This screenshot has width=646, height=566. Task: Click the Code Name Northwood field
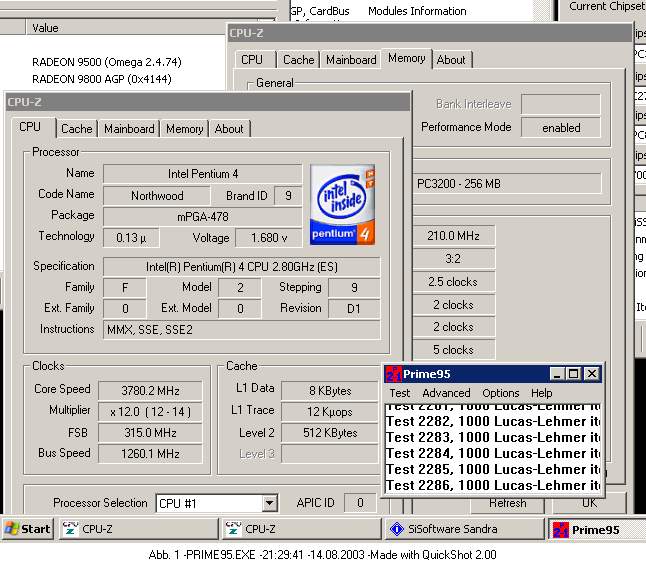pos(157,196)
